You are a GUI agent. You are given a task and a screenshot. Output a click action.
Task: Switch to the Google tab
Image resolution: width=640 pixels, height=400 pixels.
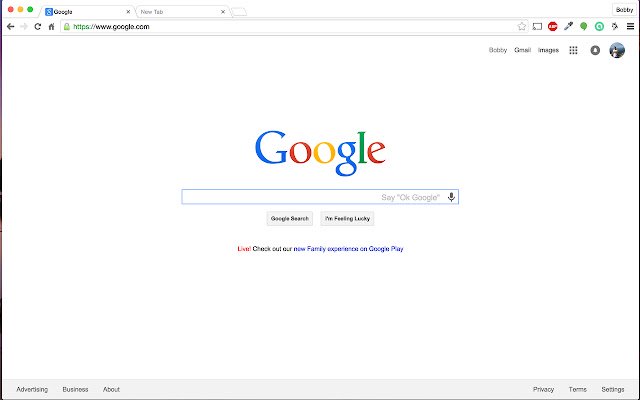coord(88,12)
